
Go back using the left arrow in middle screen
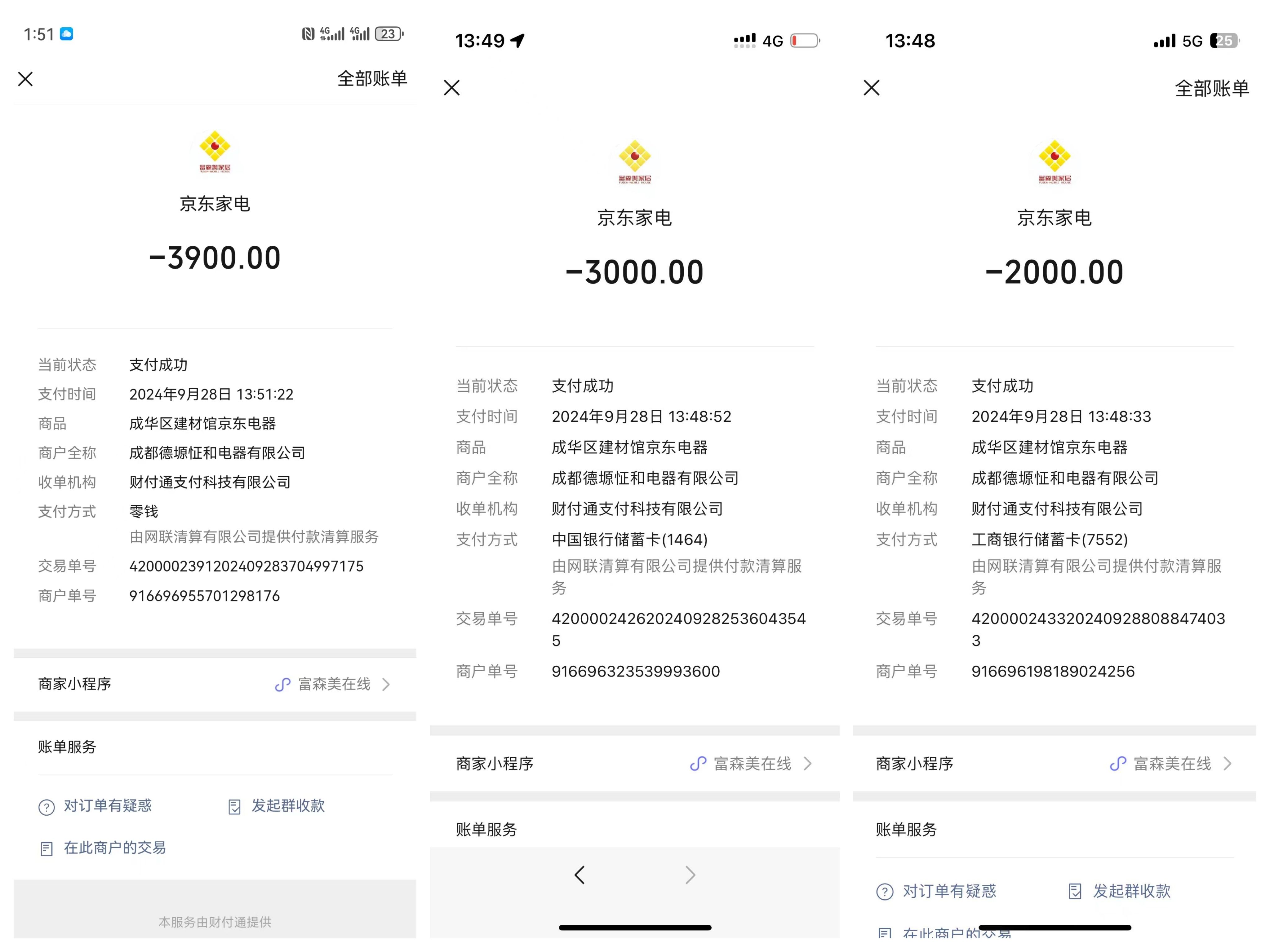pos(579,875)
